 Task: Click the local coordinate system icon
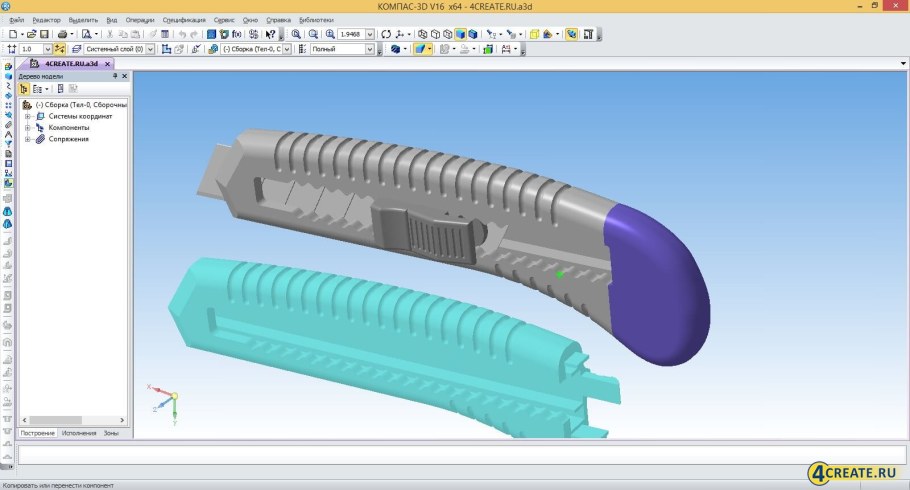tap(167, 49)
